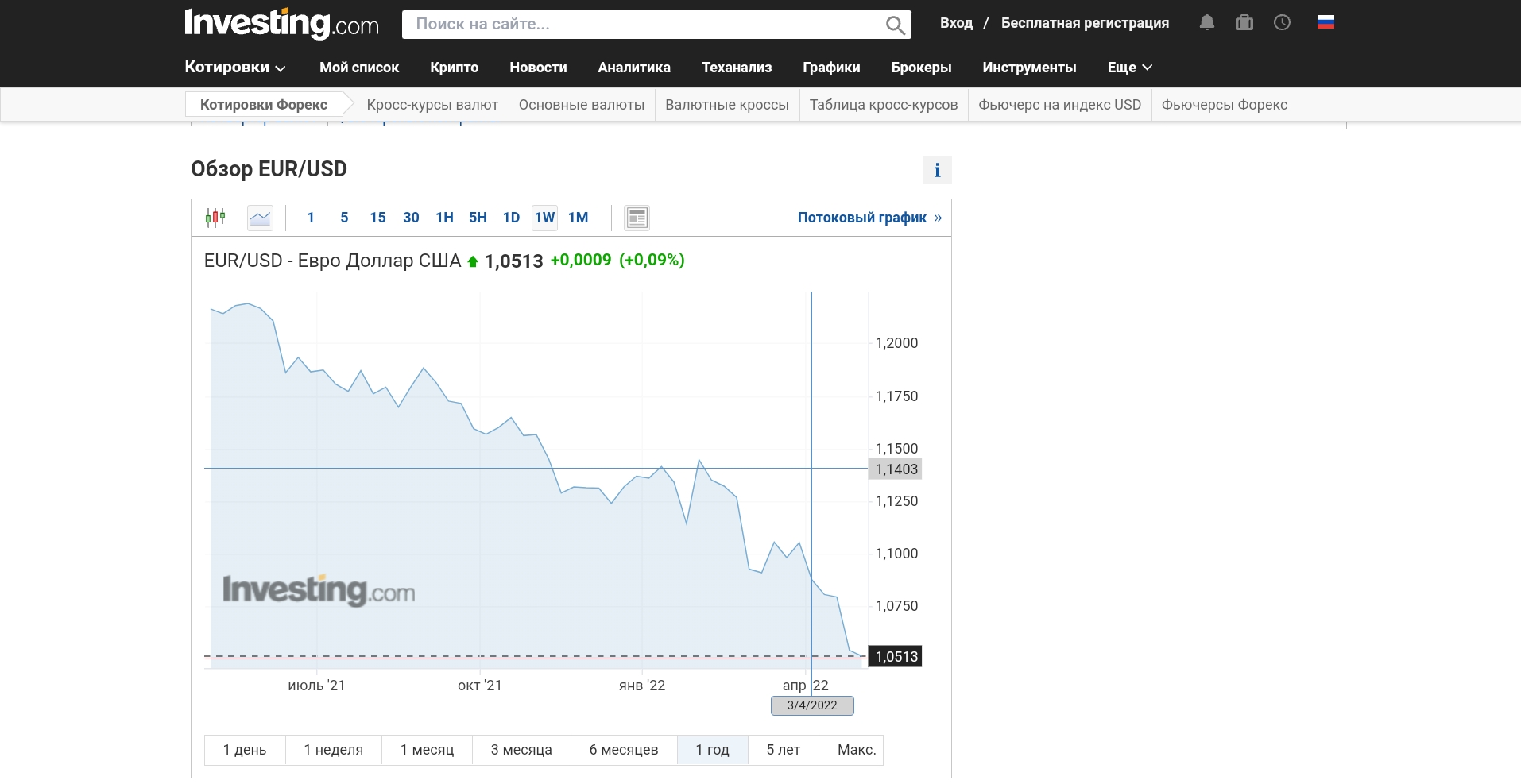1521x784 pixels.
Task: Switch to candlestick chart type icon
Action: tap(215, 218)
